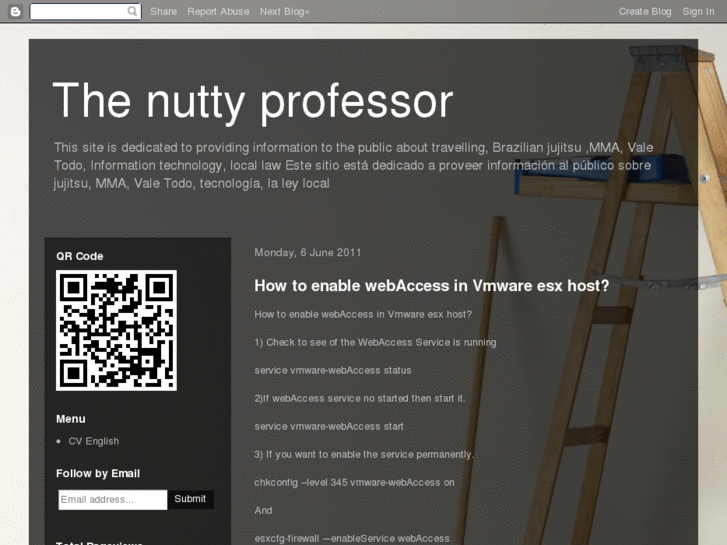Open the Share link in navbar
The height and width of the screenshot is (545, 727).
point(164,12)
